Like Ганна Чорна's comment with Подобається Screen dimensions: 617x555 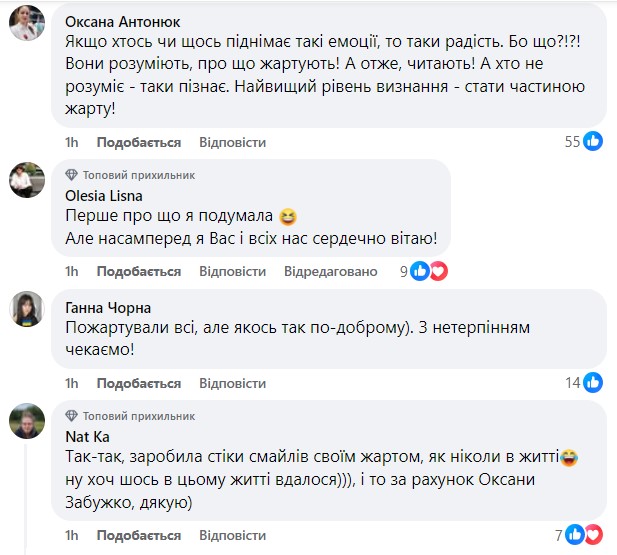click(x=139, y=383)
